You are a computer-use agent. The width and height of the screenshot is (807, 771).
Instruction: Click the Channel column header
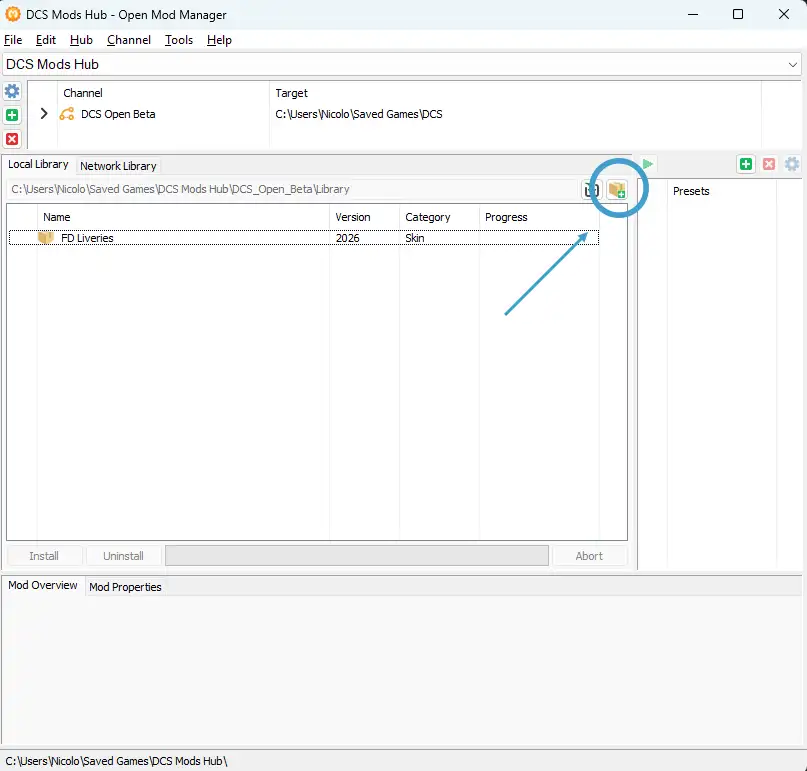coord(163,93)
